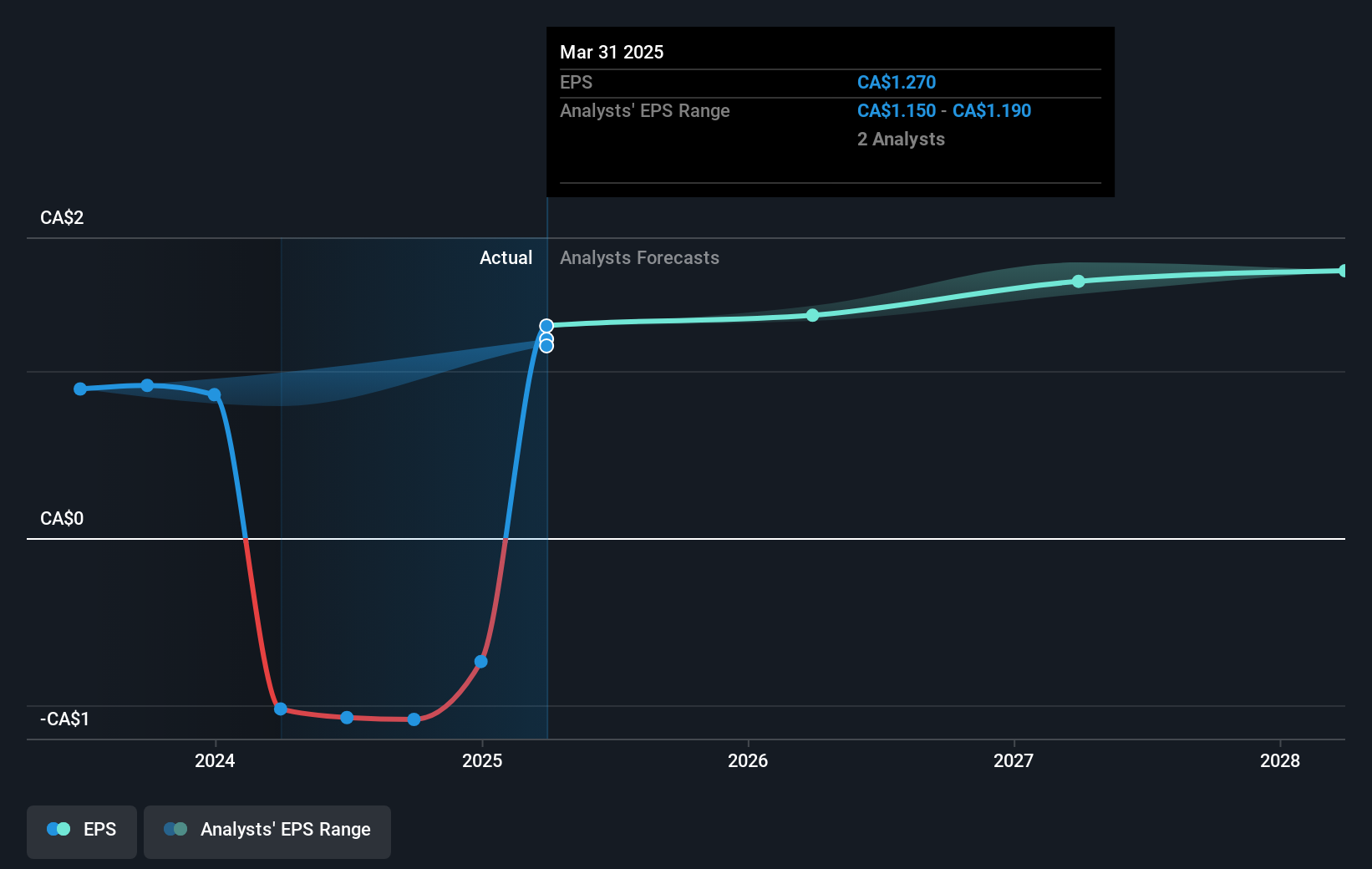Switch to the Analysts Forecasts section
Screen dimensions: 1372x869
click(639, 257)
